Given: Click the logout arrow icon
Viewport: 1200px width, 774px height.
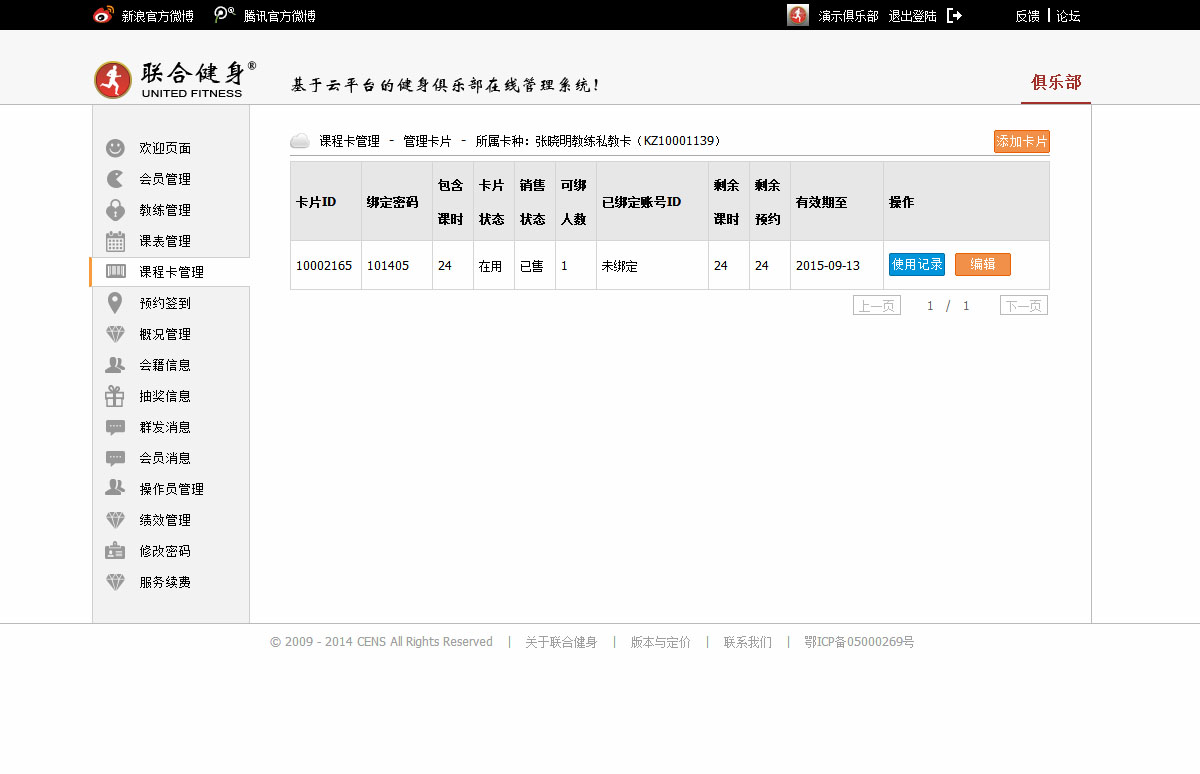Looking at the screenshot, I should point(954,16).
